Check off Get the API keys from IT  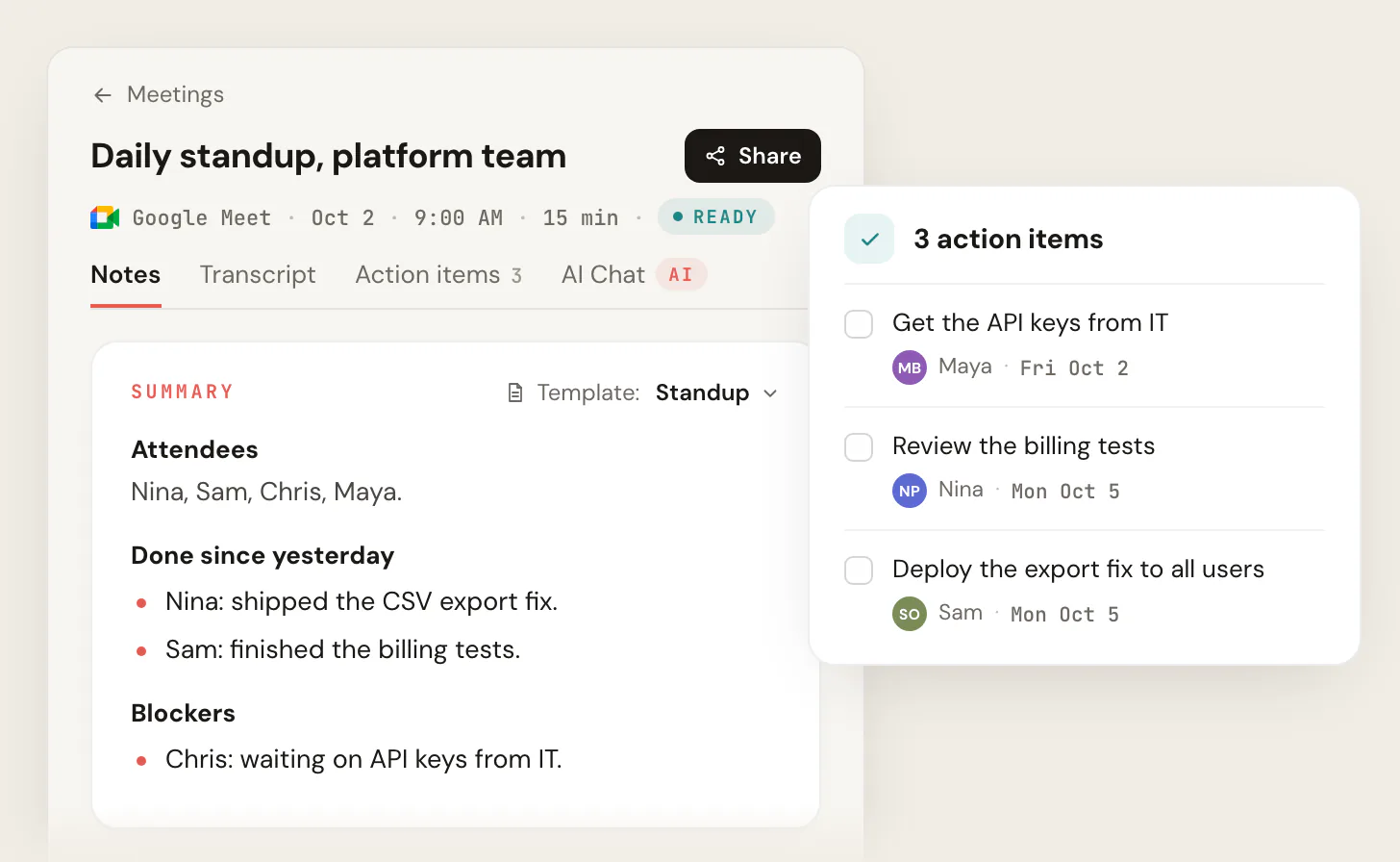[x=859, y=324]
